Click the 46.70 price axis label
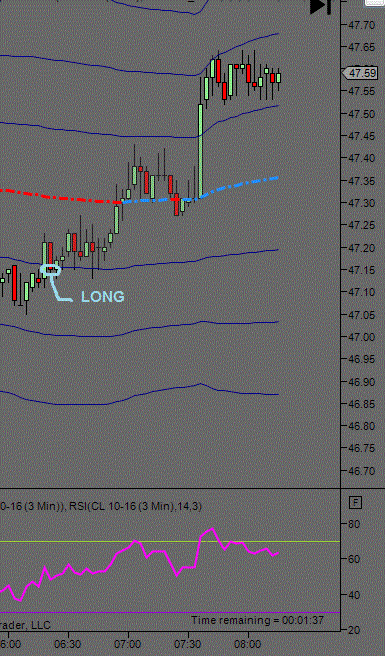The height and width of the screenshot is (656, 385). [361, 471]
